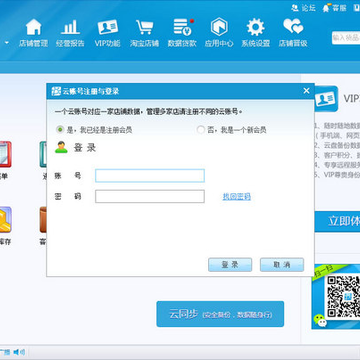Open 店铺晋级 hearts icon

[293, 33]
